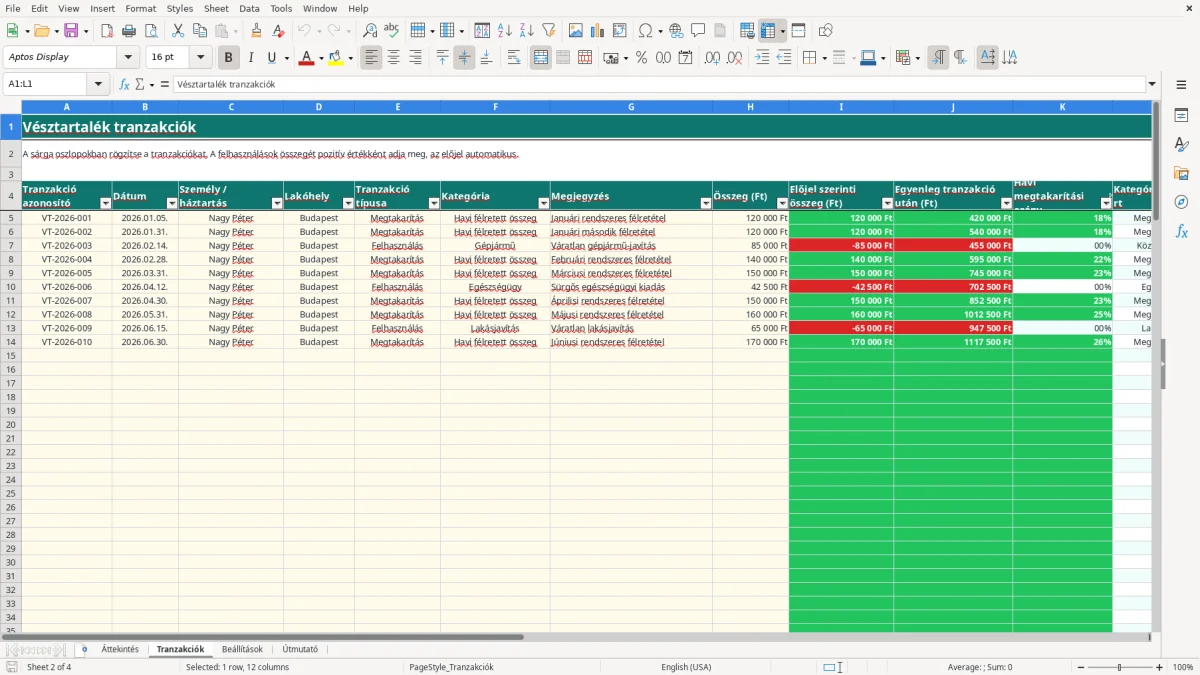This screenshot has height=675, width=1200.
Task: Open the Styles menu
Action: 180,8
